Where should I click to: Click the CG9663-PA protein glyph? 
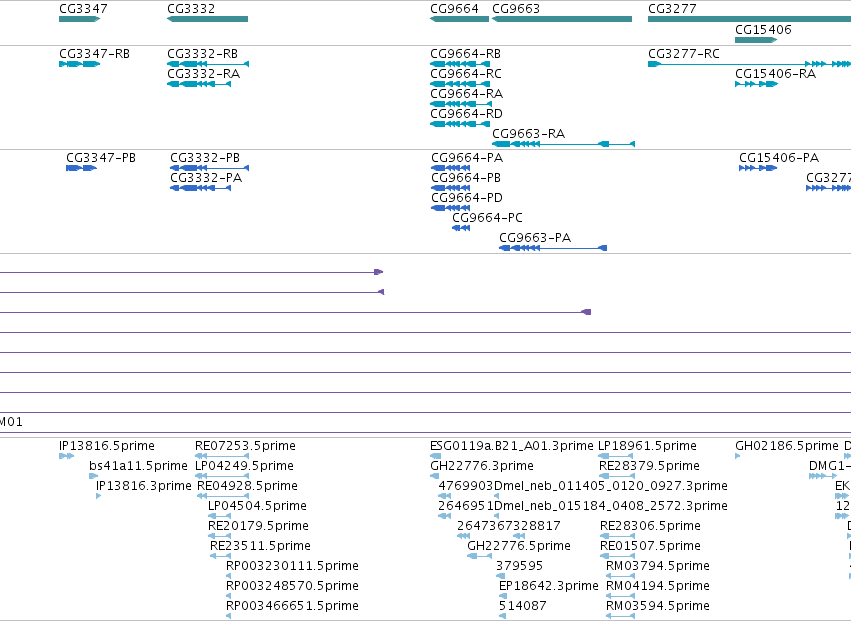pos(553,248)
